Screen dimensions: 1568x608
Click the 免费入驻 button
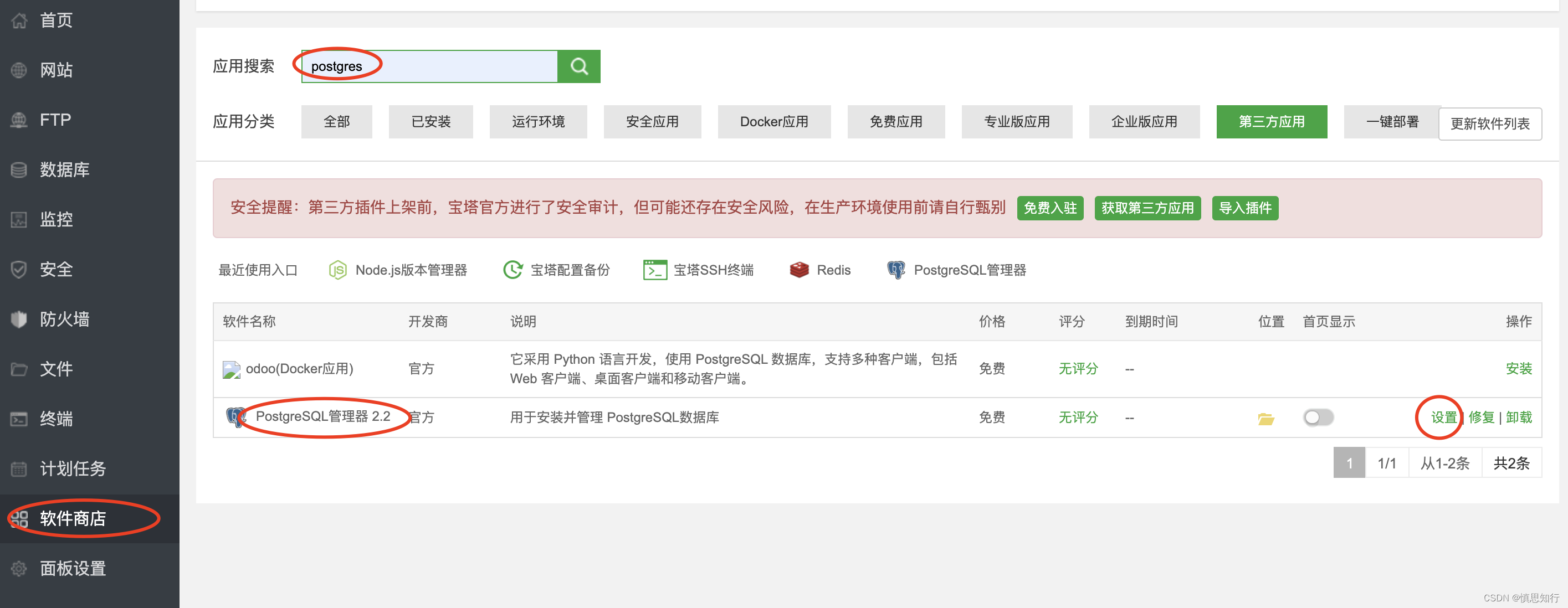pos(1049,208)
